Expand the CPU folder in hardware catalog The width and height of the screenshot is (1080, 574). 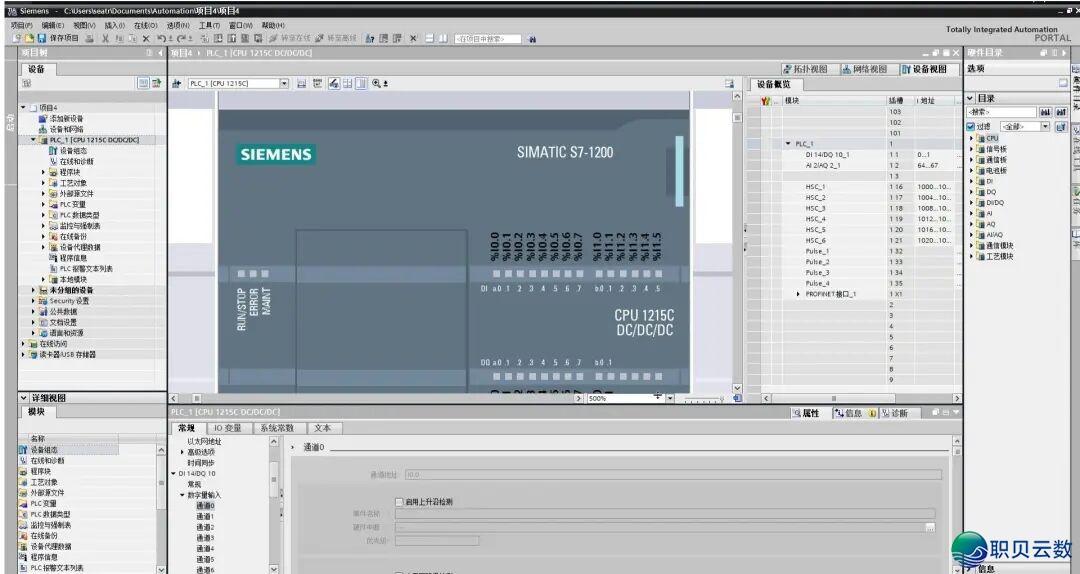(x=971, y=139)
